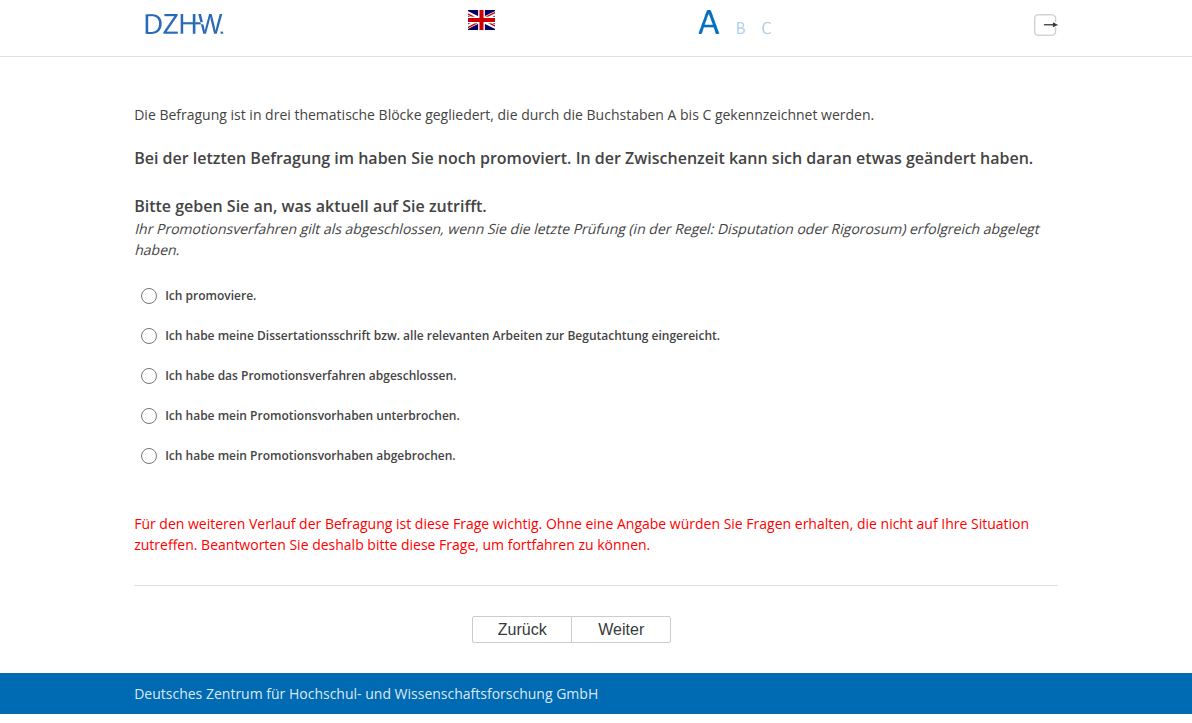Continue with the Weiter button

[x=621, y=629]
